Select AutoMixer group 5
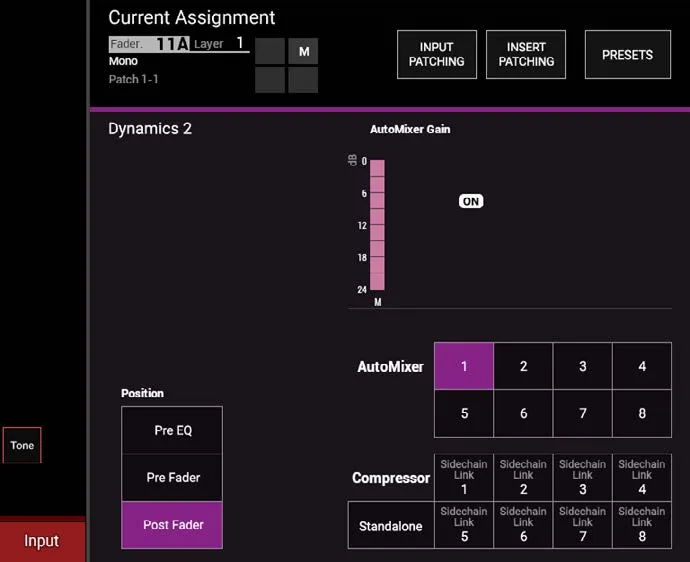The image size is (690, 562). click(x=464, y=413)
